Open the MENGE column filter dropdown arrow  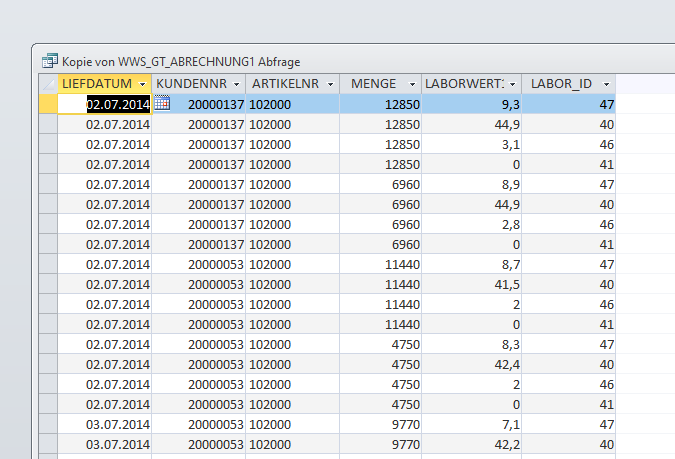pyautogui.click(x=412, y=84)
